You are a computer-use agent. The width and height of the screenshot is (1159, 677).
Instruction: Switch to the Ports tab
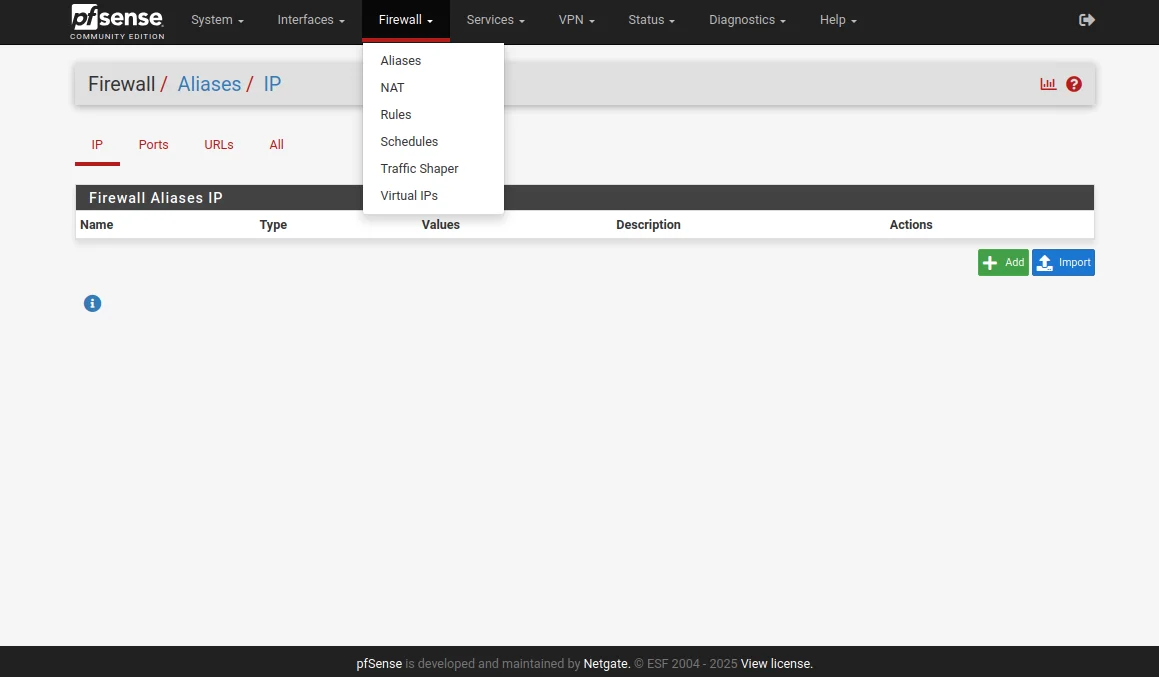click(153, 145)
